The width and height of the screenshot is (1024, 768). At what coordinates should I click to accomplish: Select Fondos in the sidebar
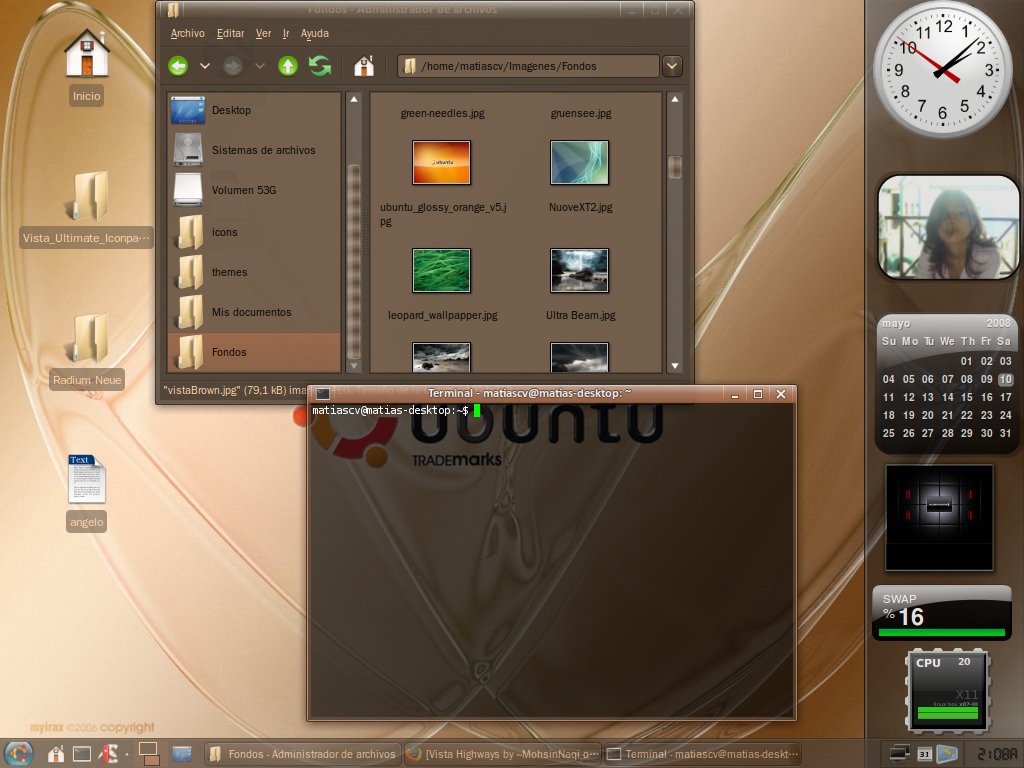[x=255, y=352]
